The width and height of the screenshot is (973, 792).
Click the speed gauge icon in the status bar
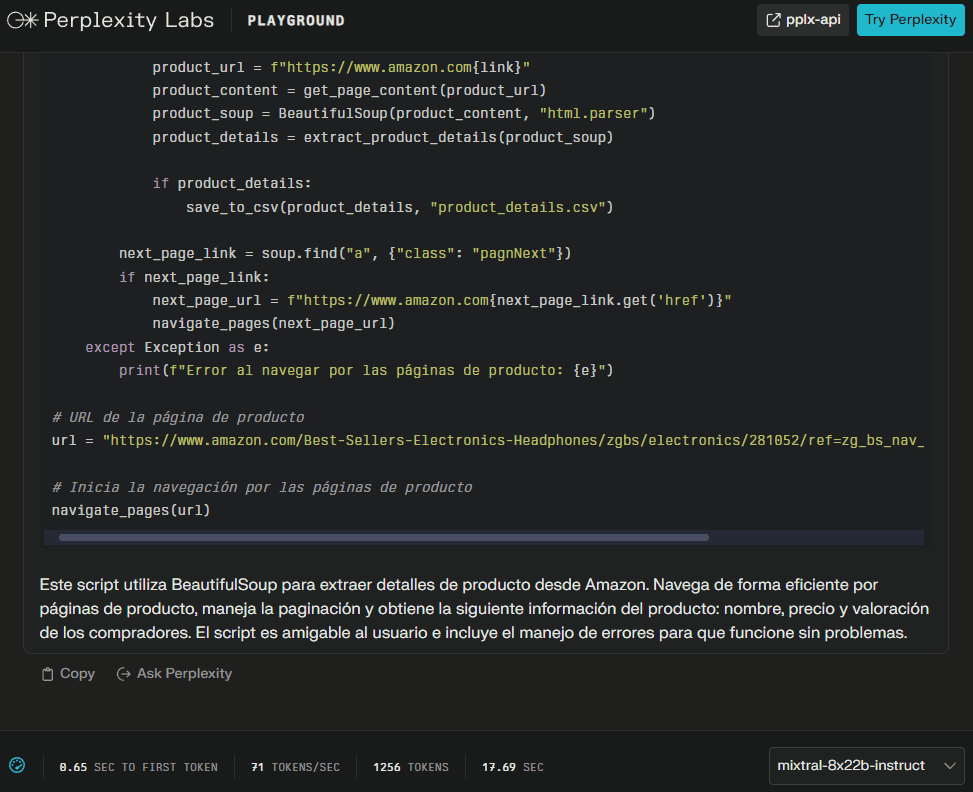coord(17,765)
